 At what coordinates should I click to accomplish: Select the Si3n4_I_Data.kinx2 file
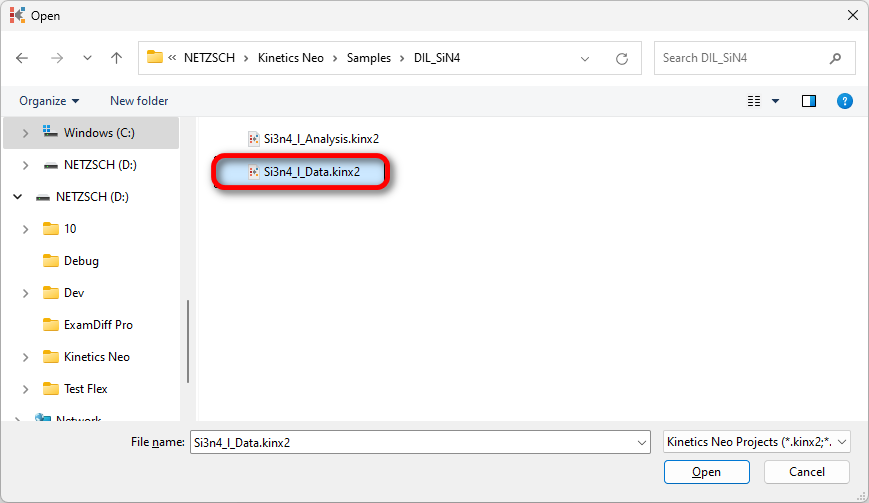(x=310, y=172)
